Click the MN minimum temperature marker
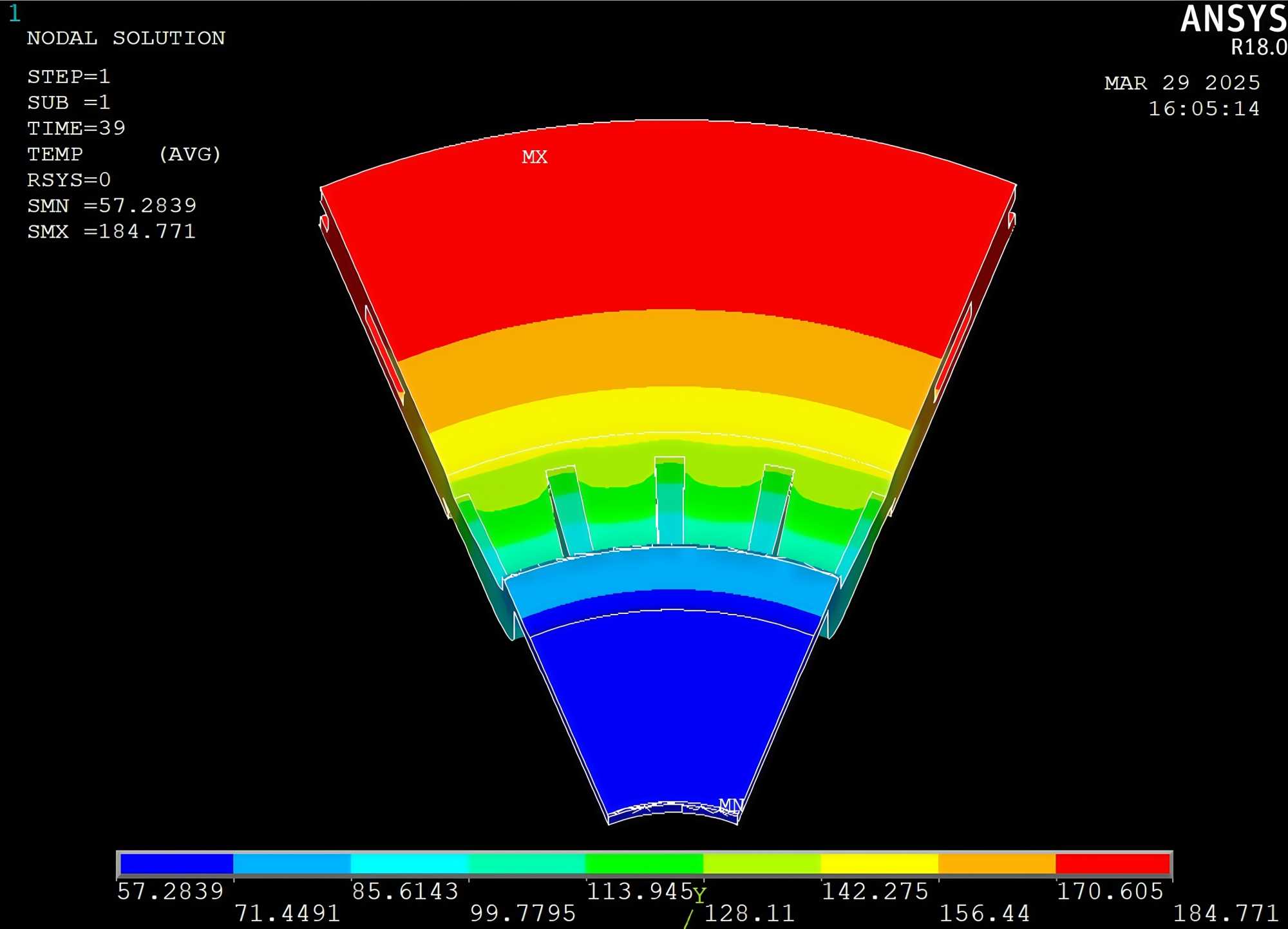 731,805
